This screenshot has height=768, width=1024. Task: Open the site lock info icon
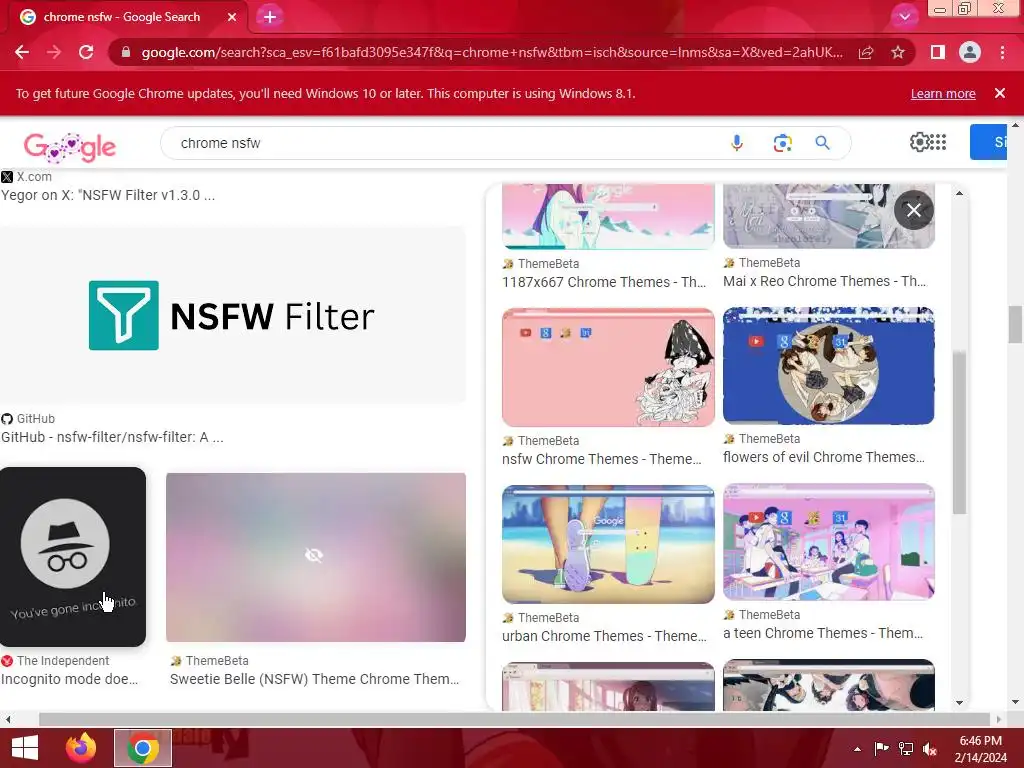coord(126,52)
